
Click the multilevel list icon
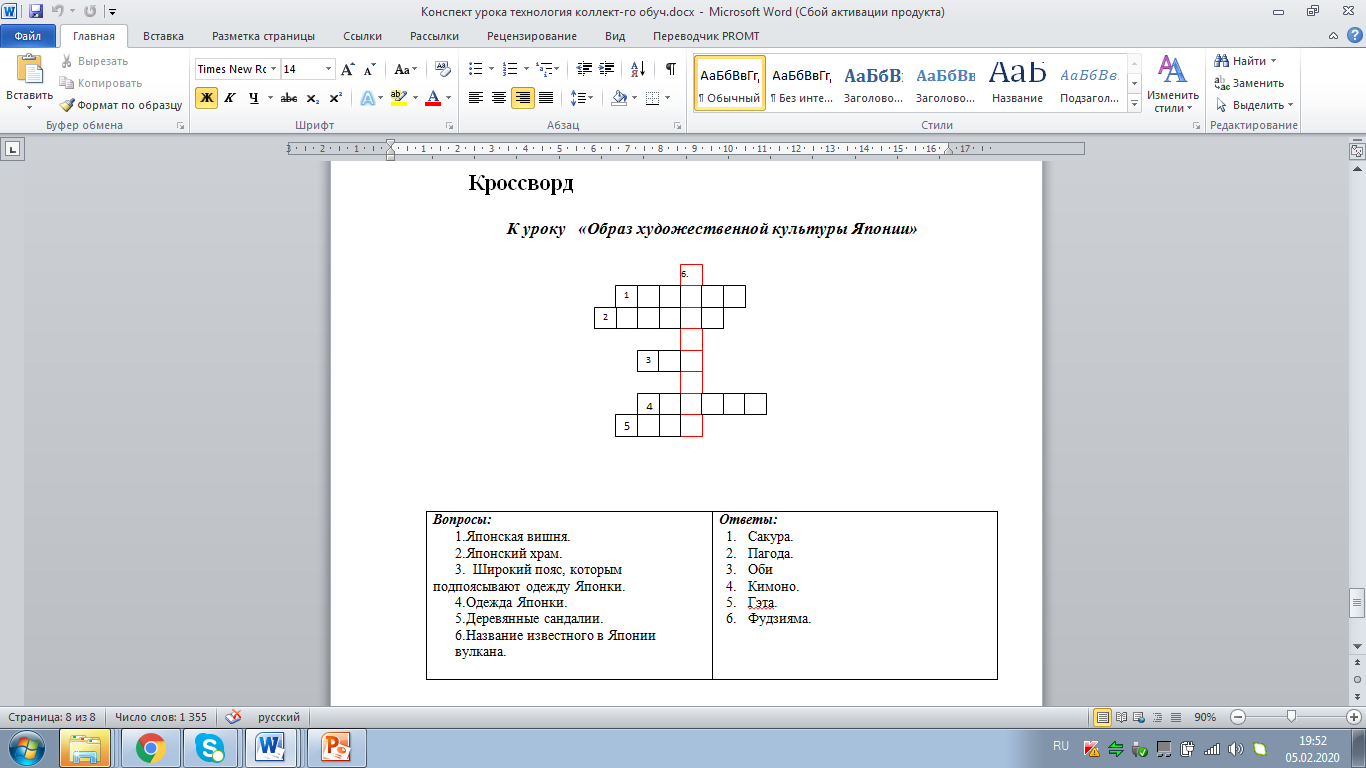544,69
